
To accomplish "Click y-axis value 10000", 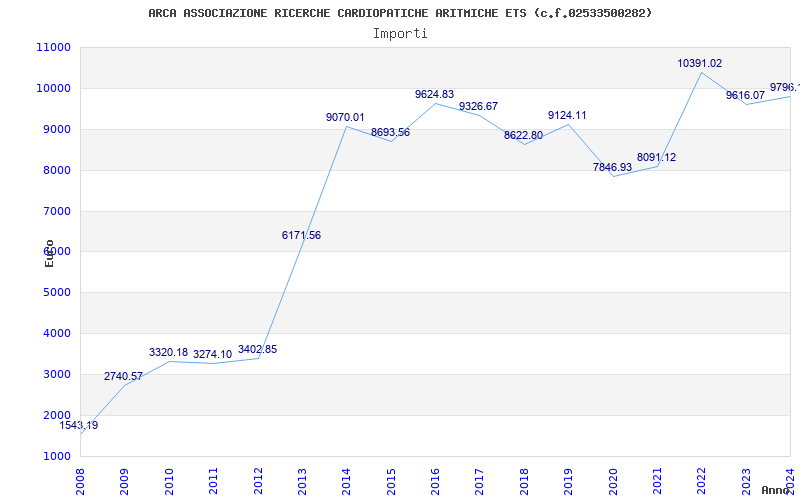I will (x=53, y=88).
